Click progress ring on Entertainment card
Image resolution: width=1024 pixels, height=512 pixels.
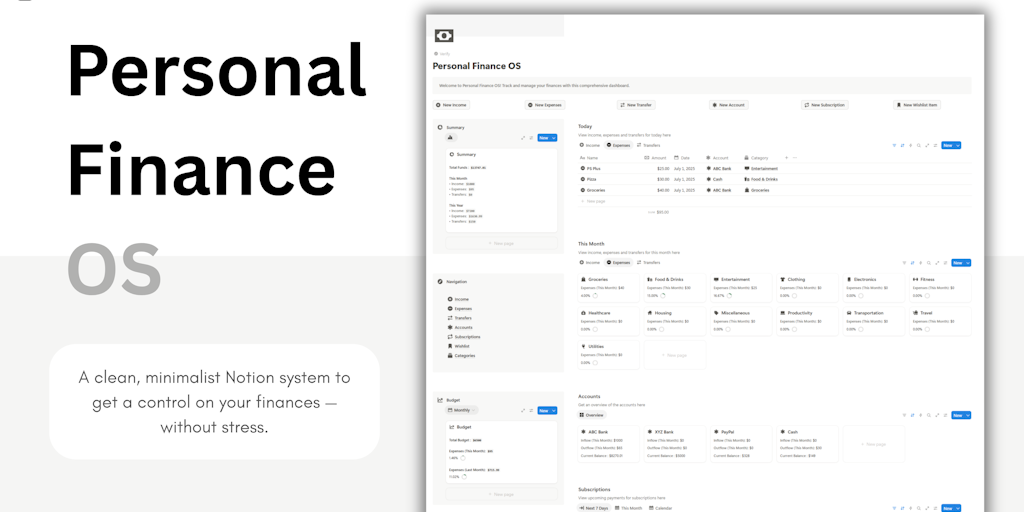[x=729, y=295]
